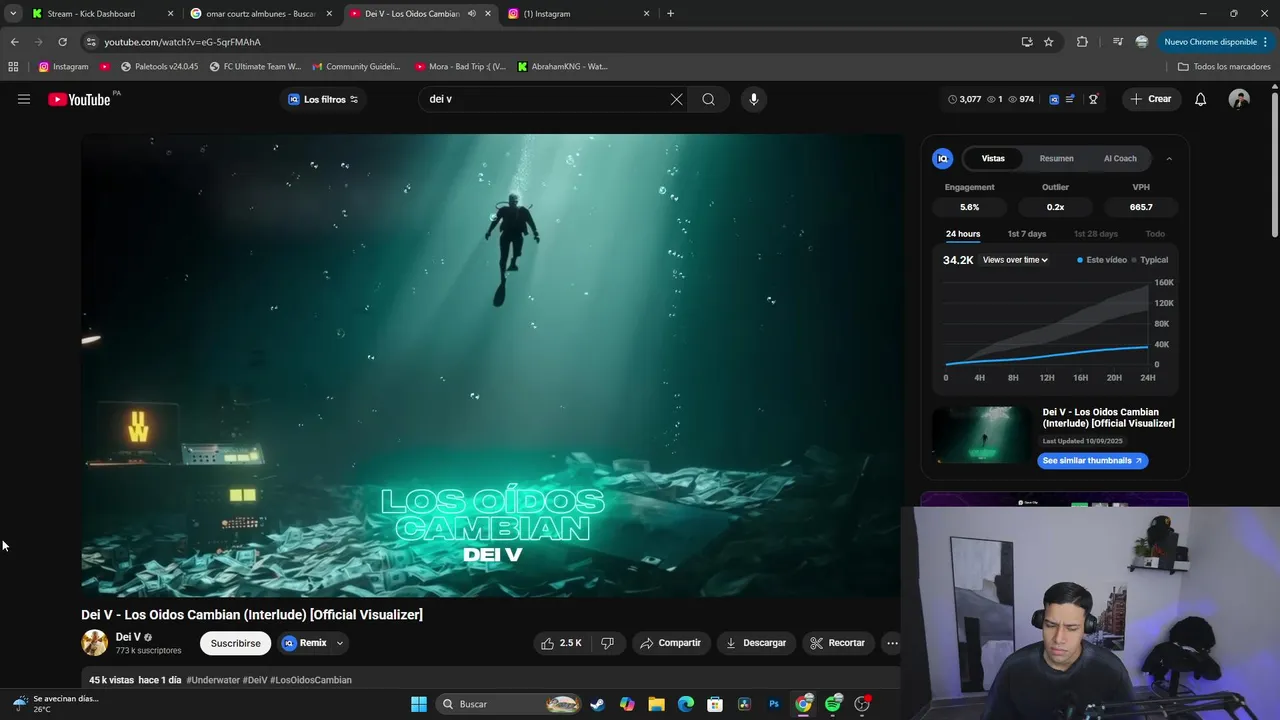
Task: Open a new browser tab
Action: (670, 14)
